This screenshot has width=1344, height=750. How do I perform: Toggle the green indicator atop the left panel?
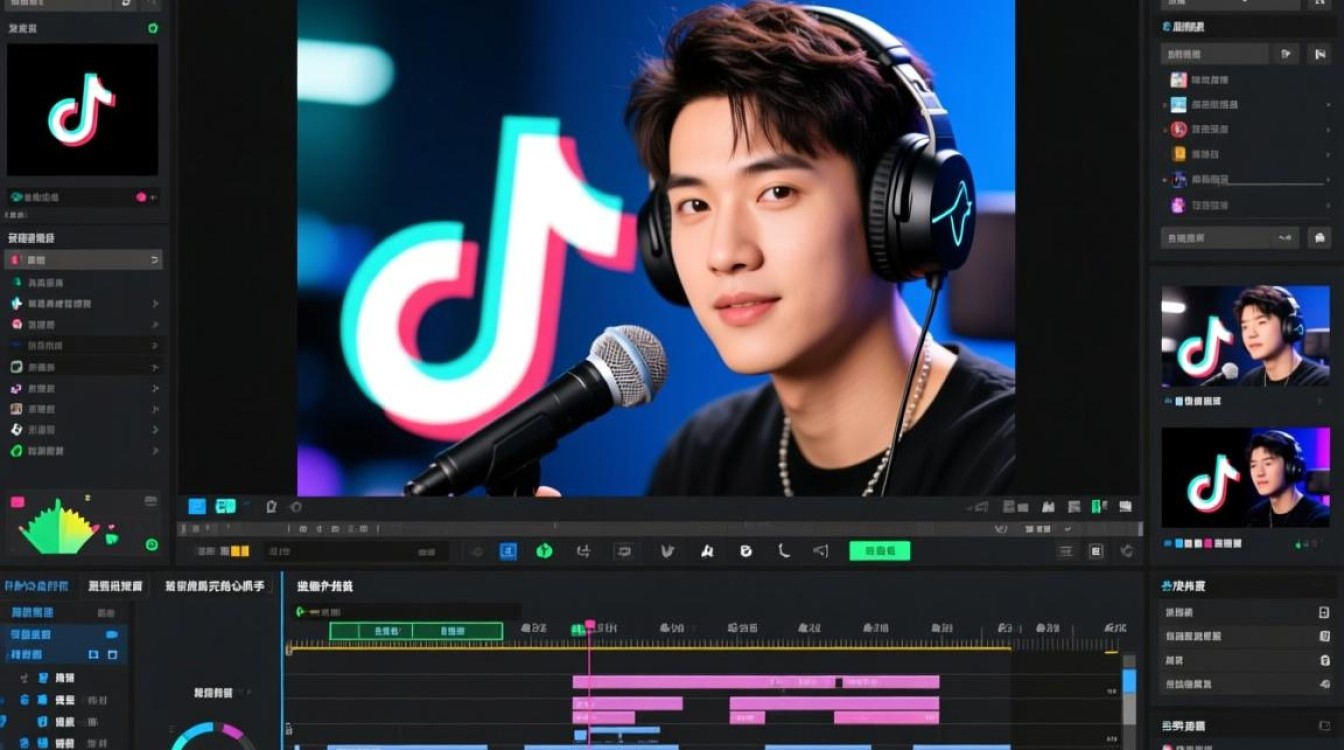[152, 29]
